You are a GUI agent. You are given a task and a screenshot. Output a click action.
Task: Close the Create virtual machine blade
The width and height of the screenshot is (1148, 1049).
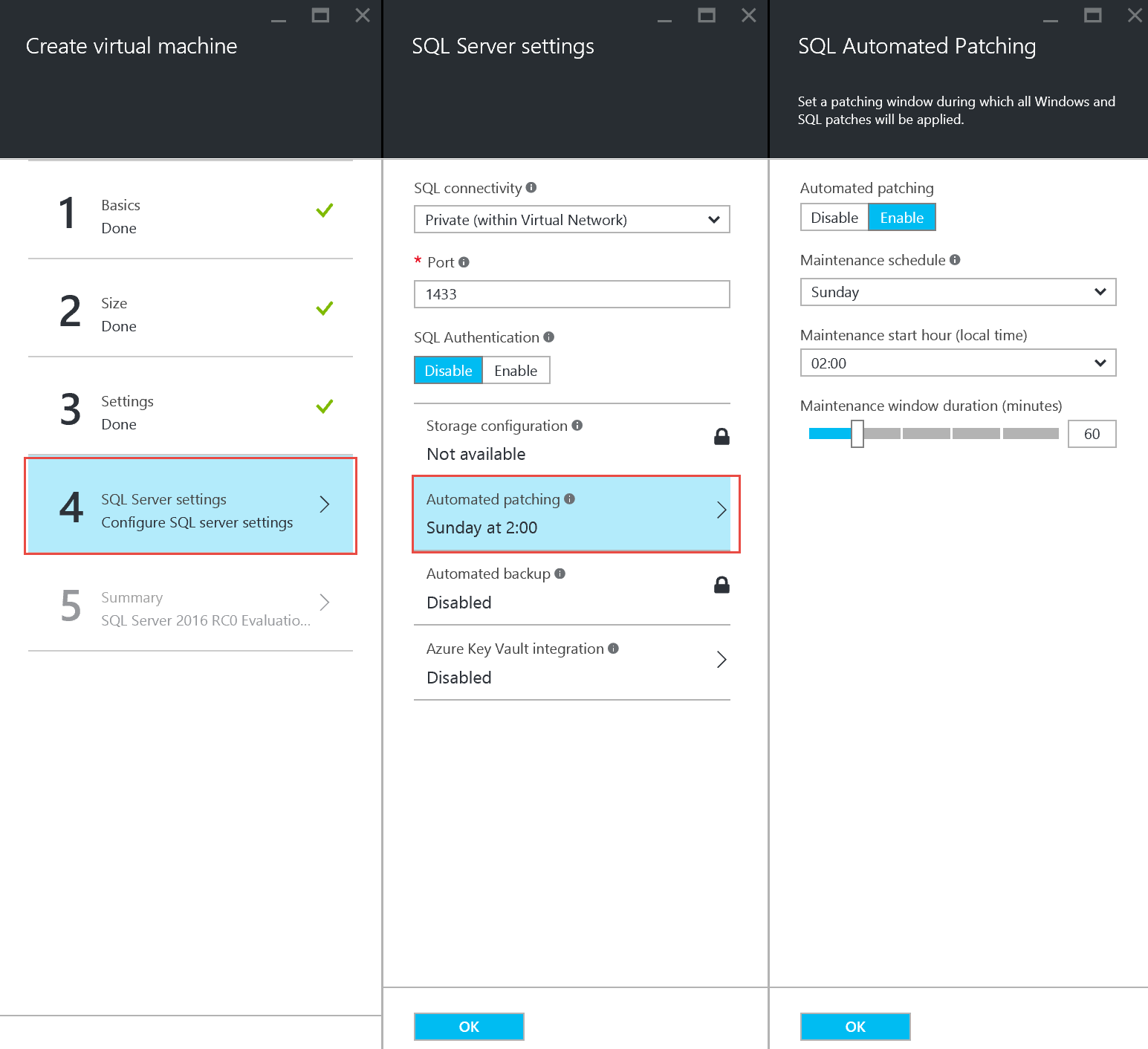tap(363, 15)
